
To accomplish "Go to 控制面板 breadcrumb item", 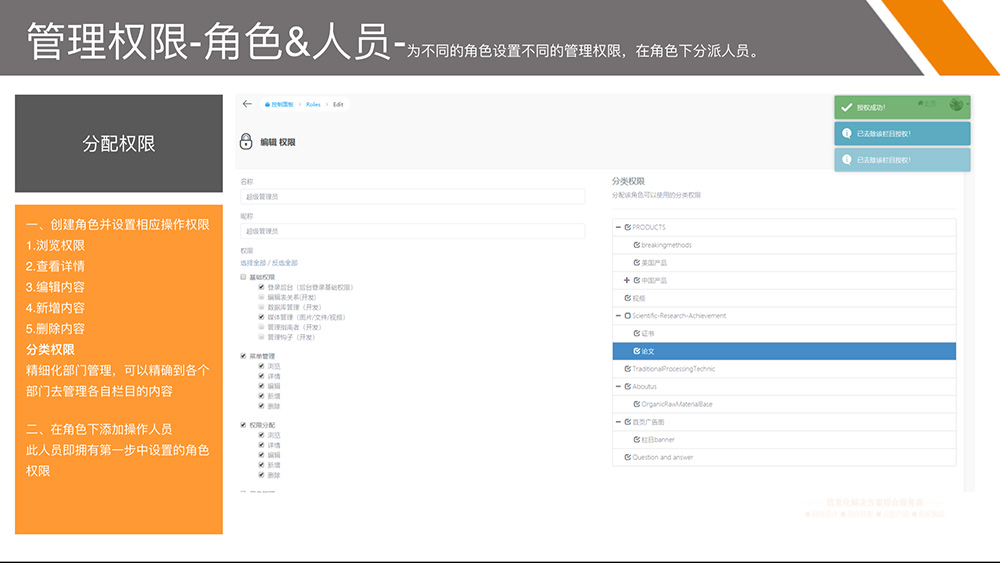I will [x=284, y=104].
